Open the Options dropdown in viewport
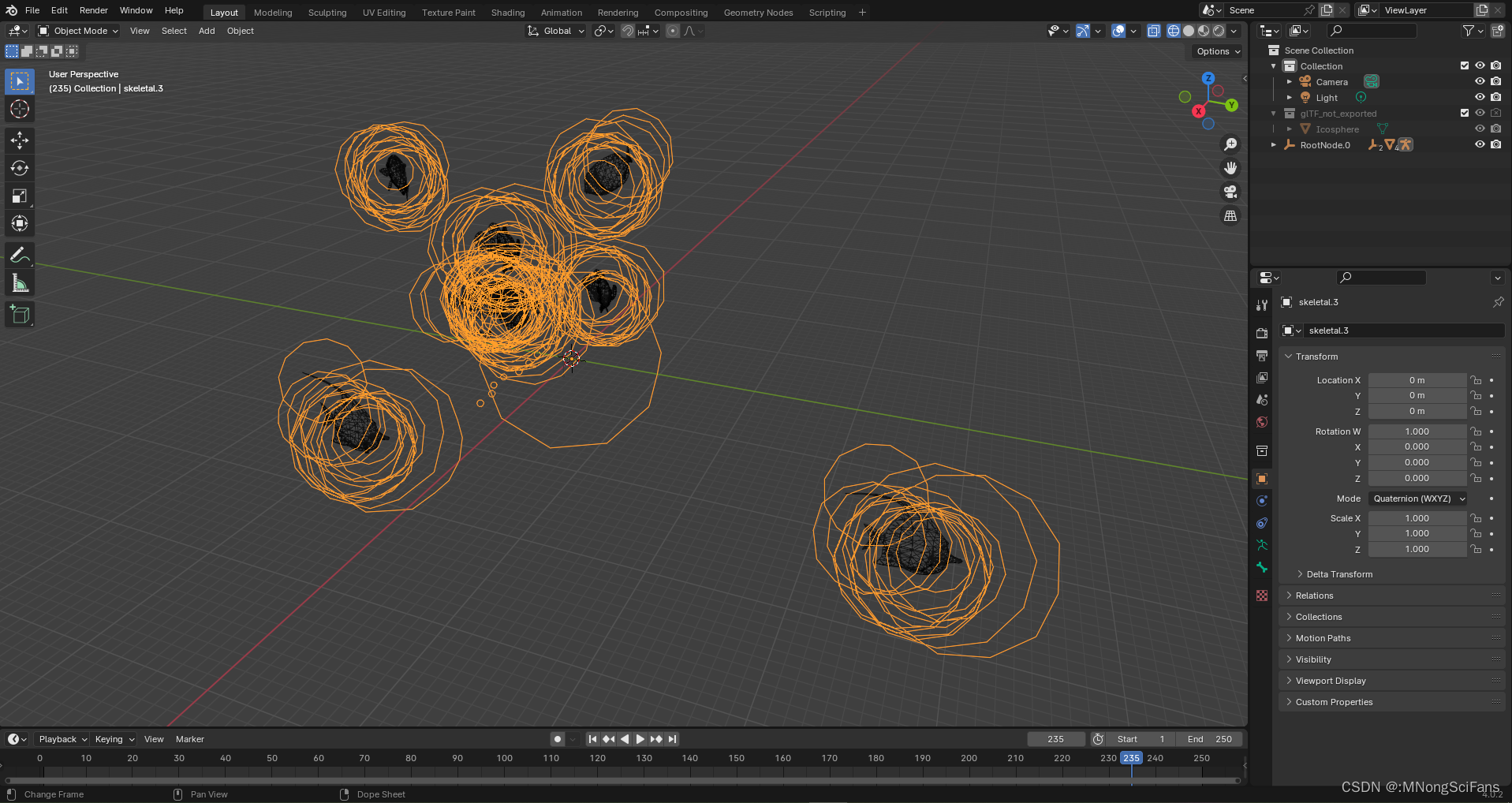 (x=1218, y=51)
